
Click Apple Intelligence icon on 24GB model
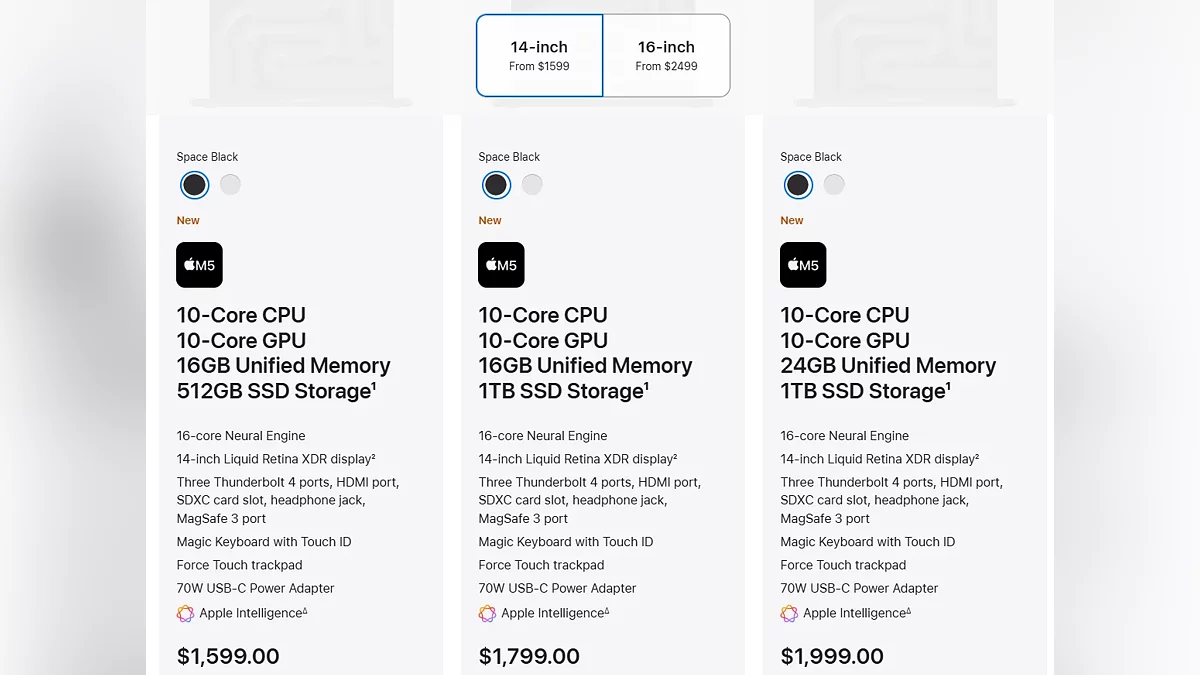click(790, 614)
